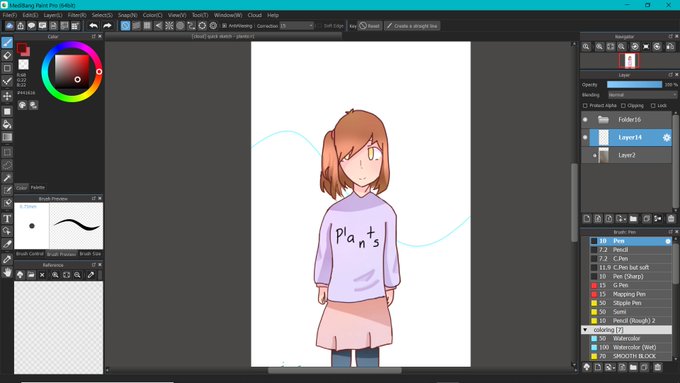
Task: Click the canvas horizontal scrollbar
Action: [x=334, y=370]
